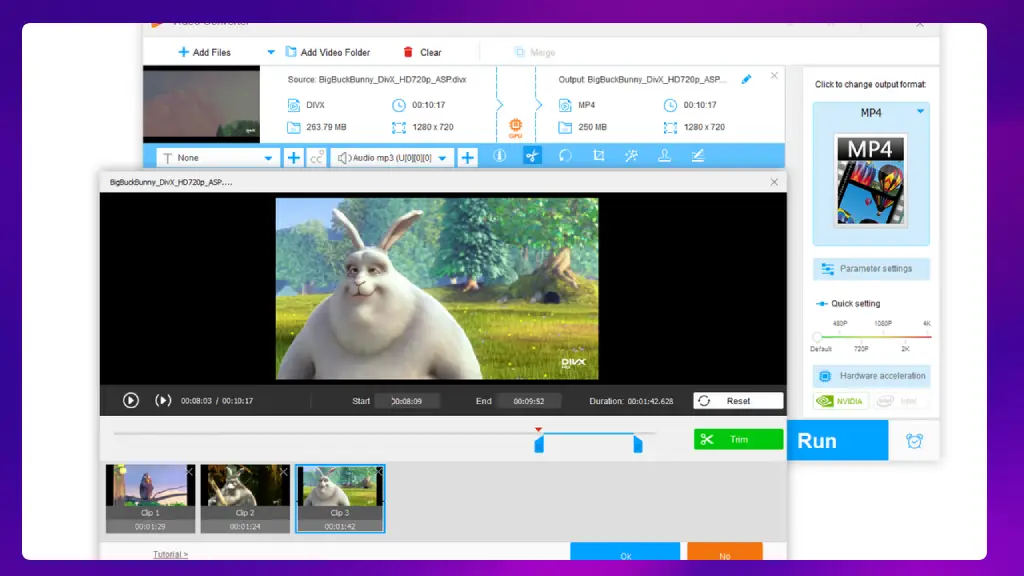Click the left blue trim handle
The image size is (1024, 576).
(539, 445)
